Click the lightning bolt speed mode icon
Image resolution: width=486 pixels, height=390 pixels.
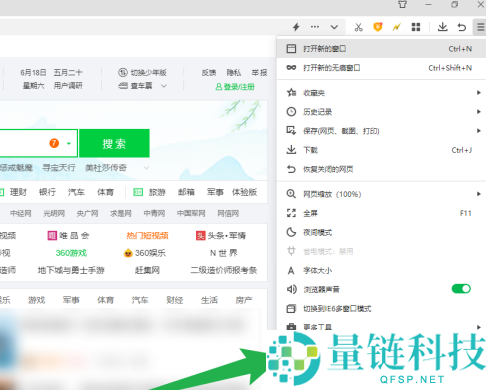point(296,27)
